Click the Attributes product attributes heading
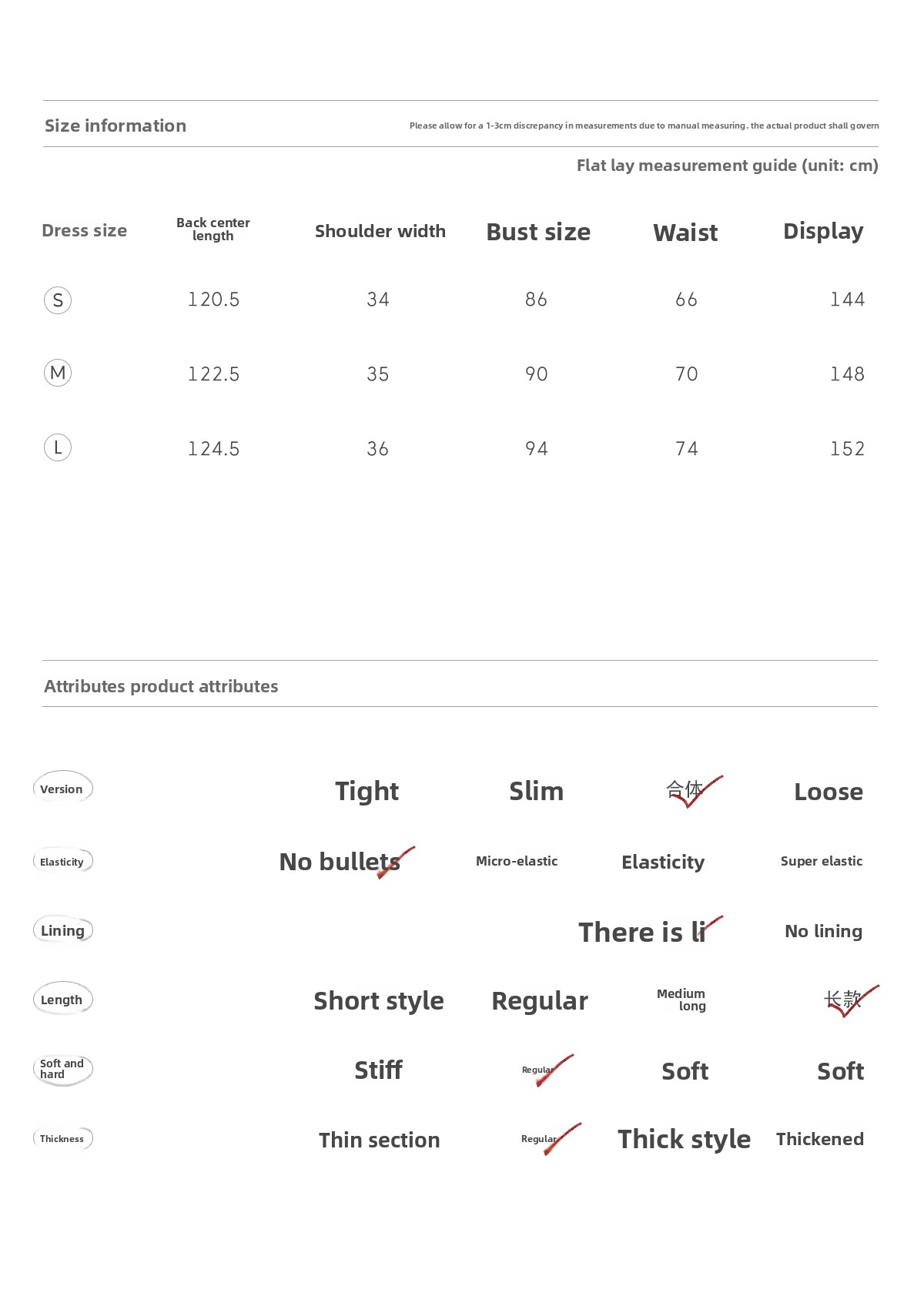The height and width of the screenshot is (1293, 924). [161, 686]
